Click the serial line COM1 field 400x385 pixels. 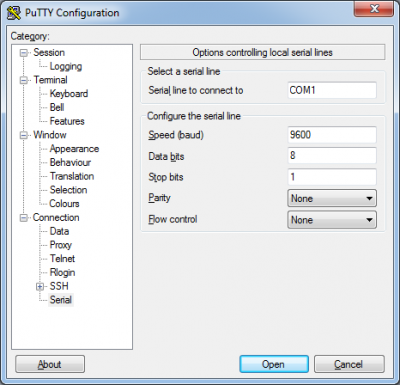point(332,90)
